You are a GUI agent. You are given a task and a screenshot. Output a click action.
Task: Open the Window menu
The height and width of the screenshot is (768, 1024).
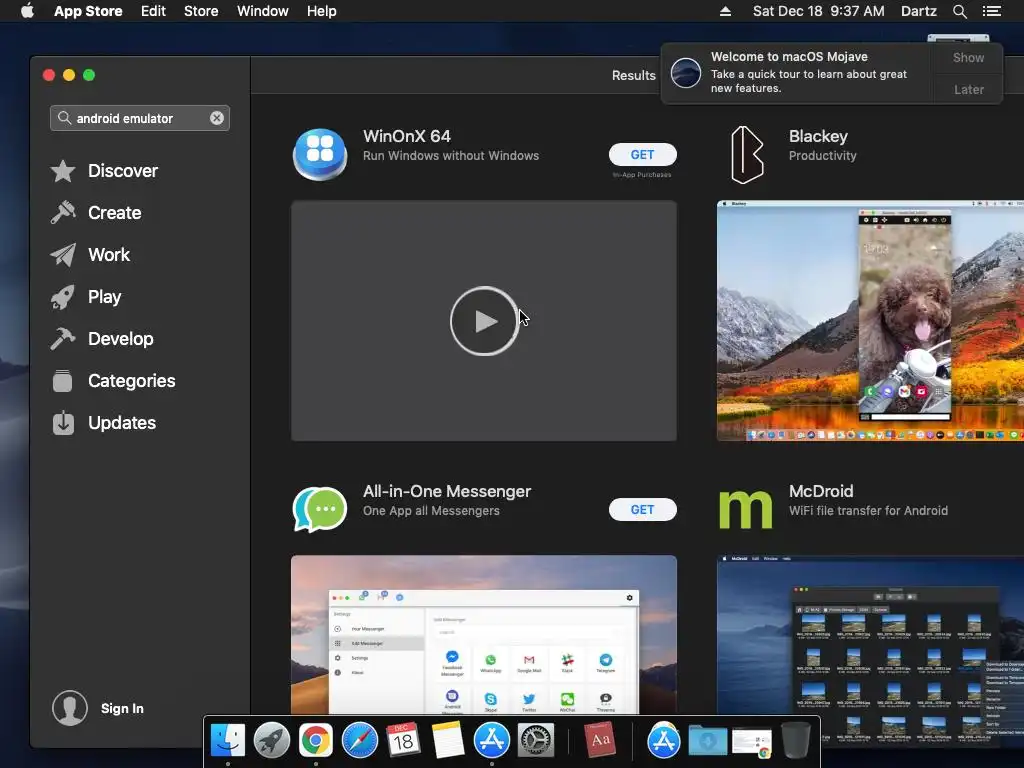[x=263, y=11]
